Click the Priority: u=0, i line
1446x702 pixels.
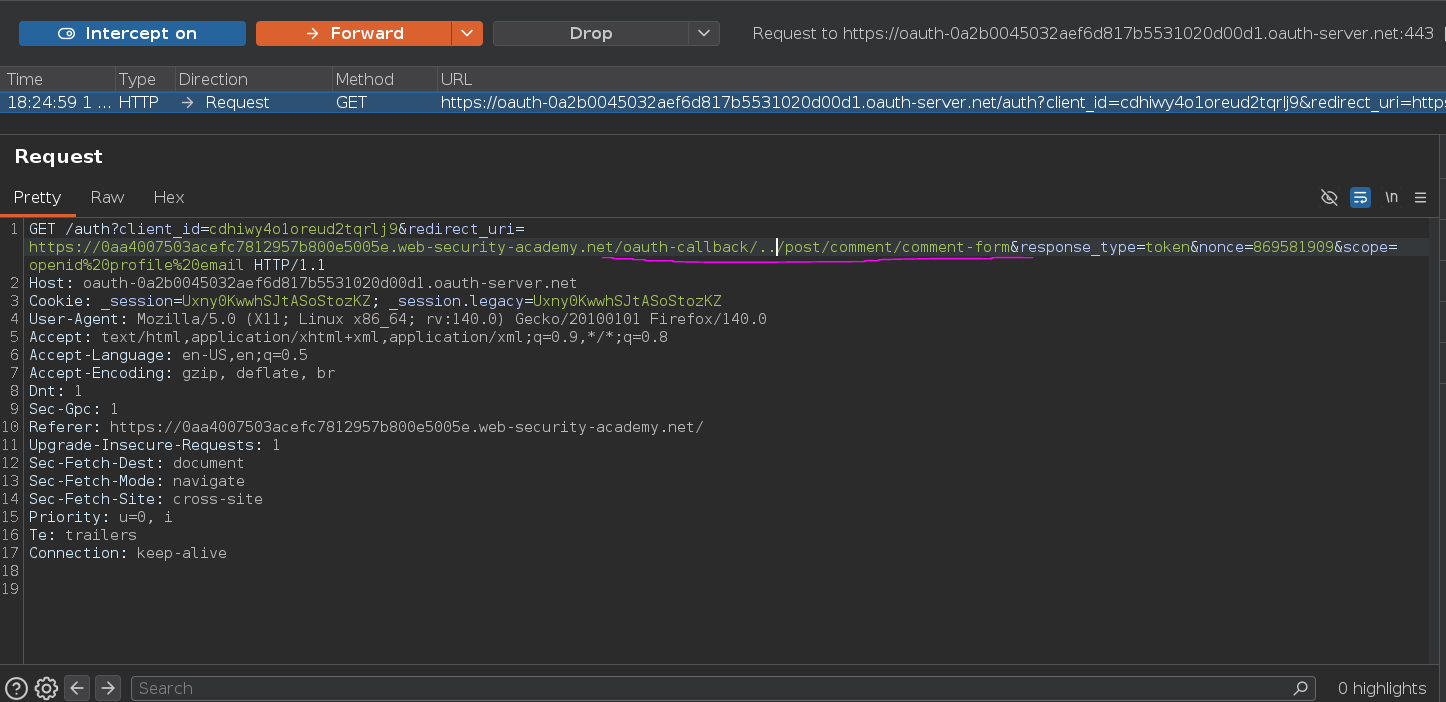[x=101, y=517]
